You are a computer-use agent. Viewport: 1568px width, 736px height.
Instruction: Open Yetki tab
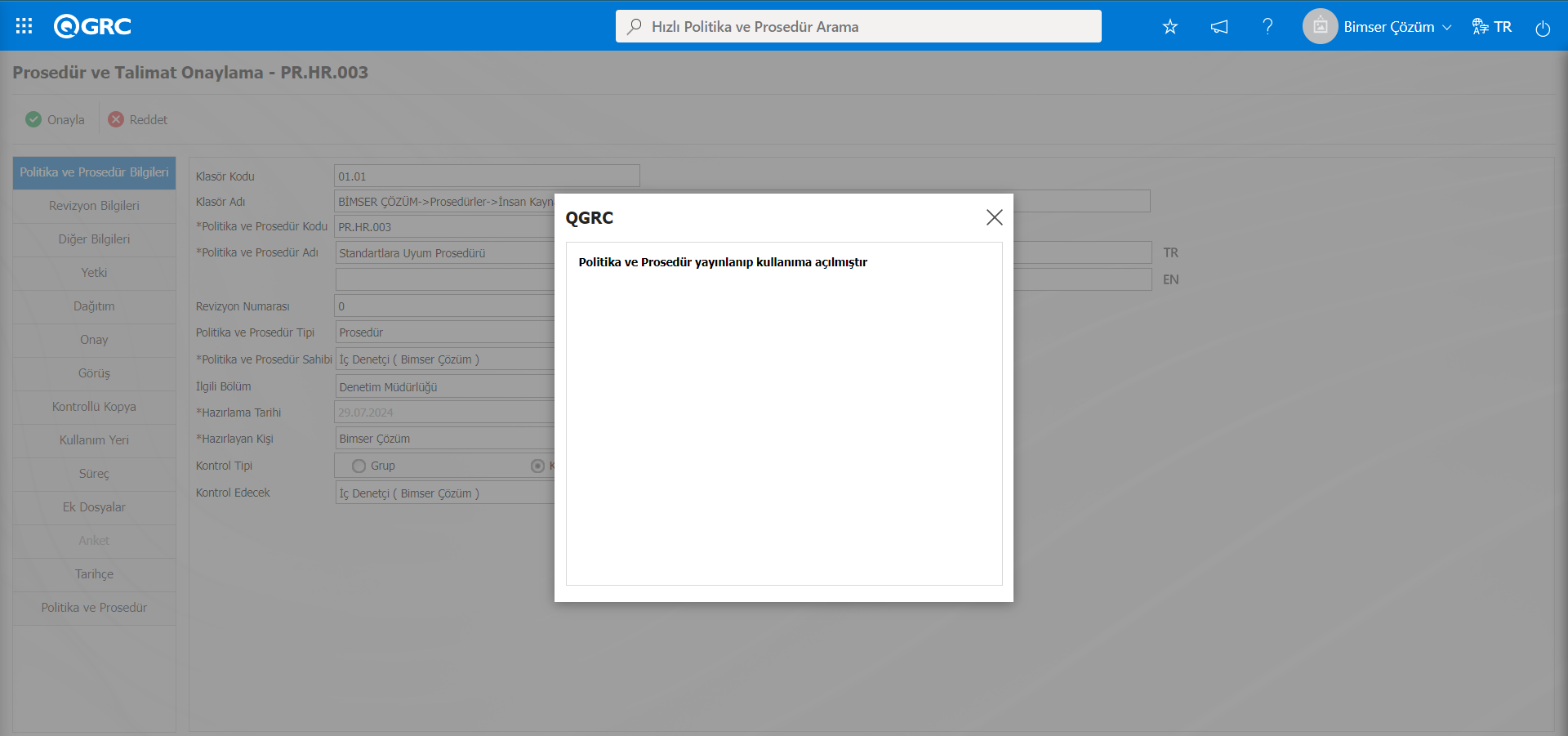point(94,273)
